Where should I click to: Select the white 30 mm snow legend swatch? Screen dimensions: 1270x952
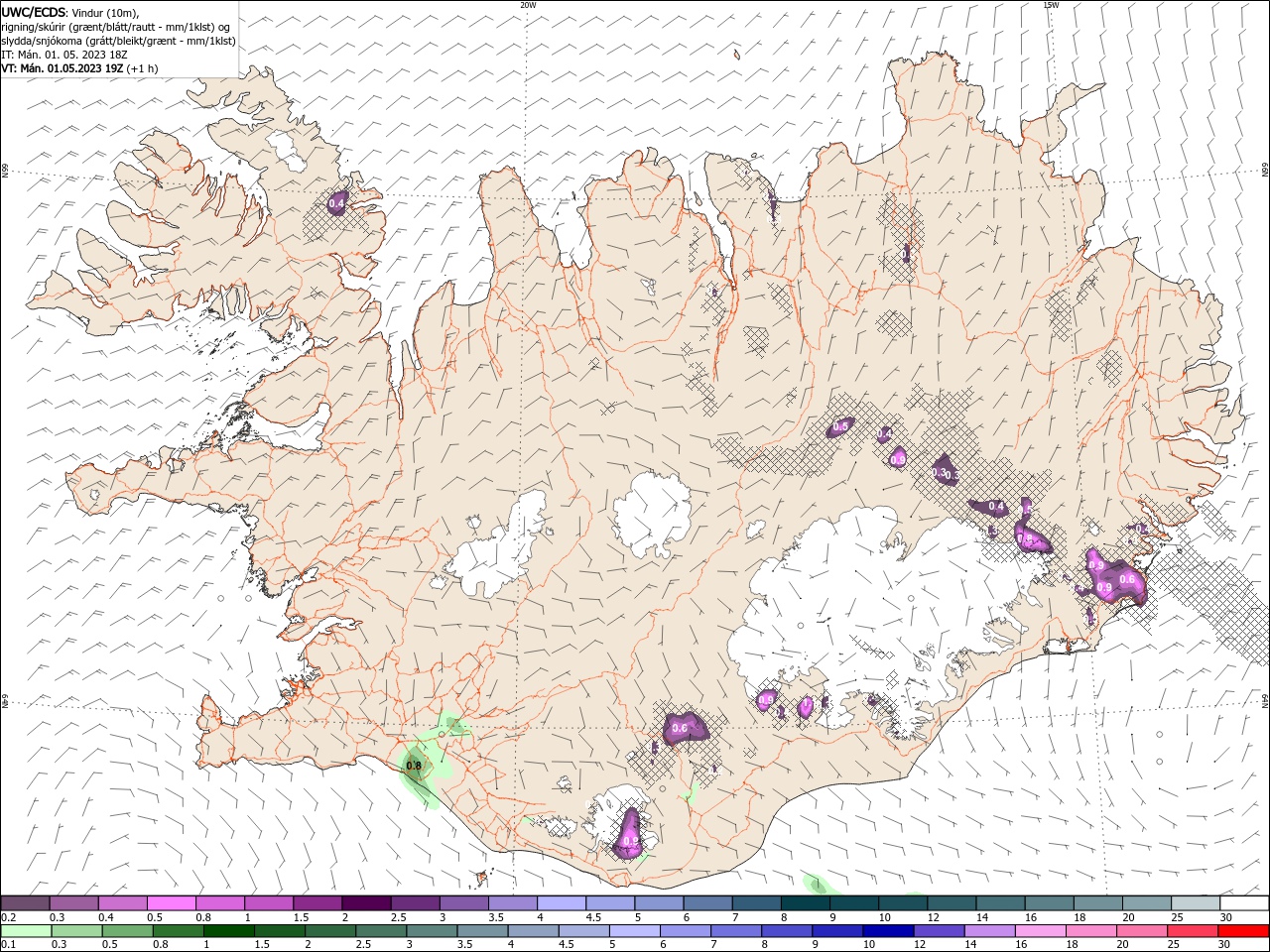pyautogui.click(x=1244, y=903)
